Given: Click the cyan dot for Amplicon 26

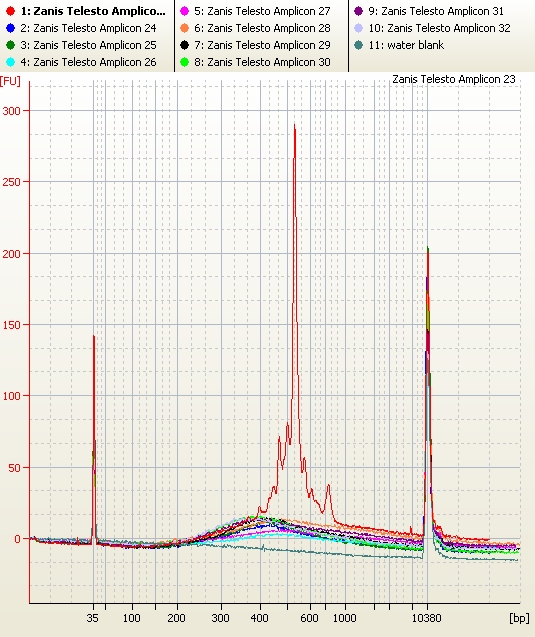Looking at the screenshot, I should 11,62.
